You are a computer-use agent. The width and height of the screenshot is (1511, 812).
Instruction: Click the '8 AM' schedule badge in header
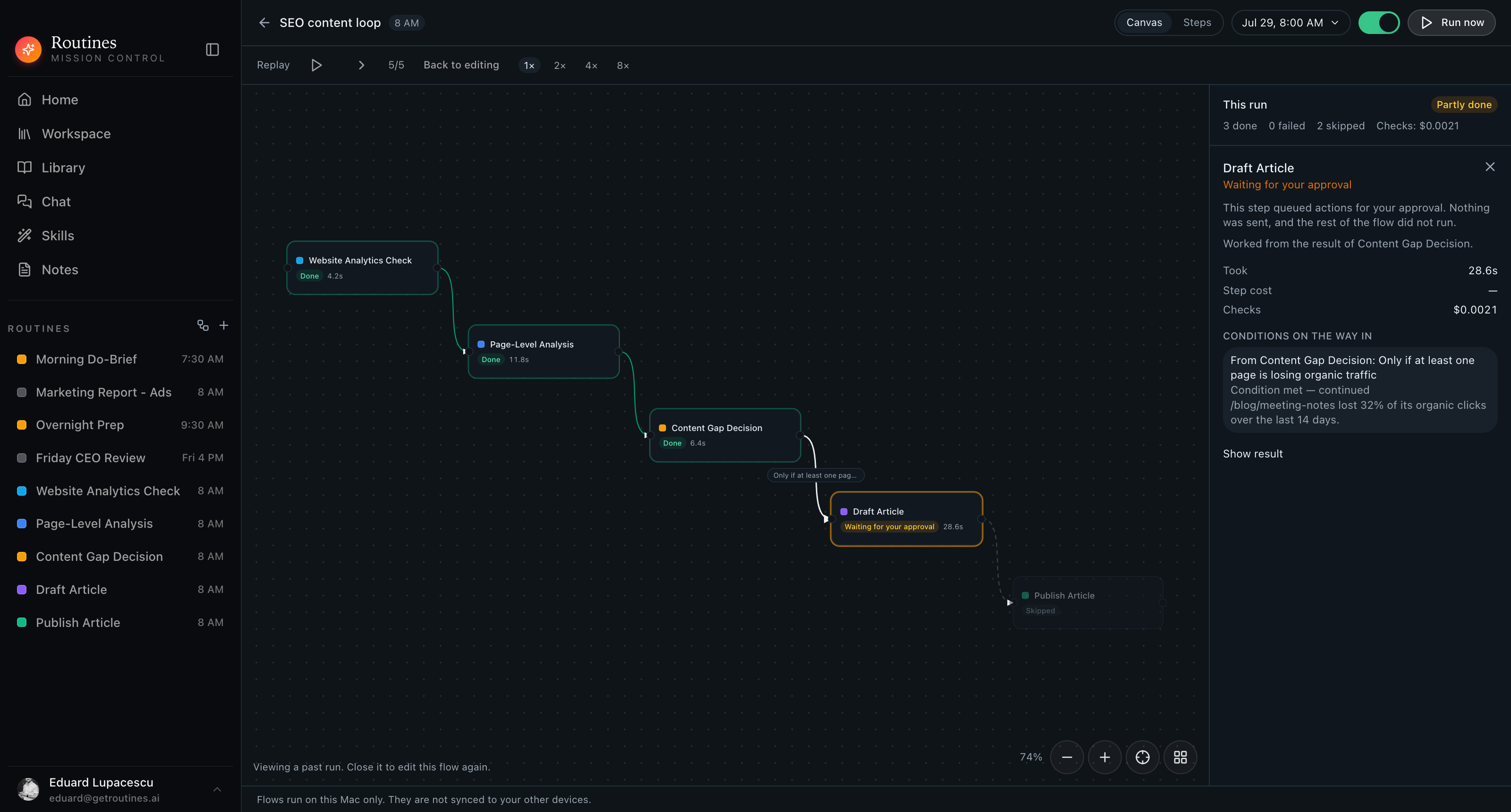point(407,23)
